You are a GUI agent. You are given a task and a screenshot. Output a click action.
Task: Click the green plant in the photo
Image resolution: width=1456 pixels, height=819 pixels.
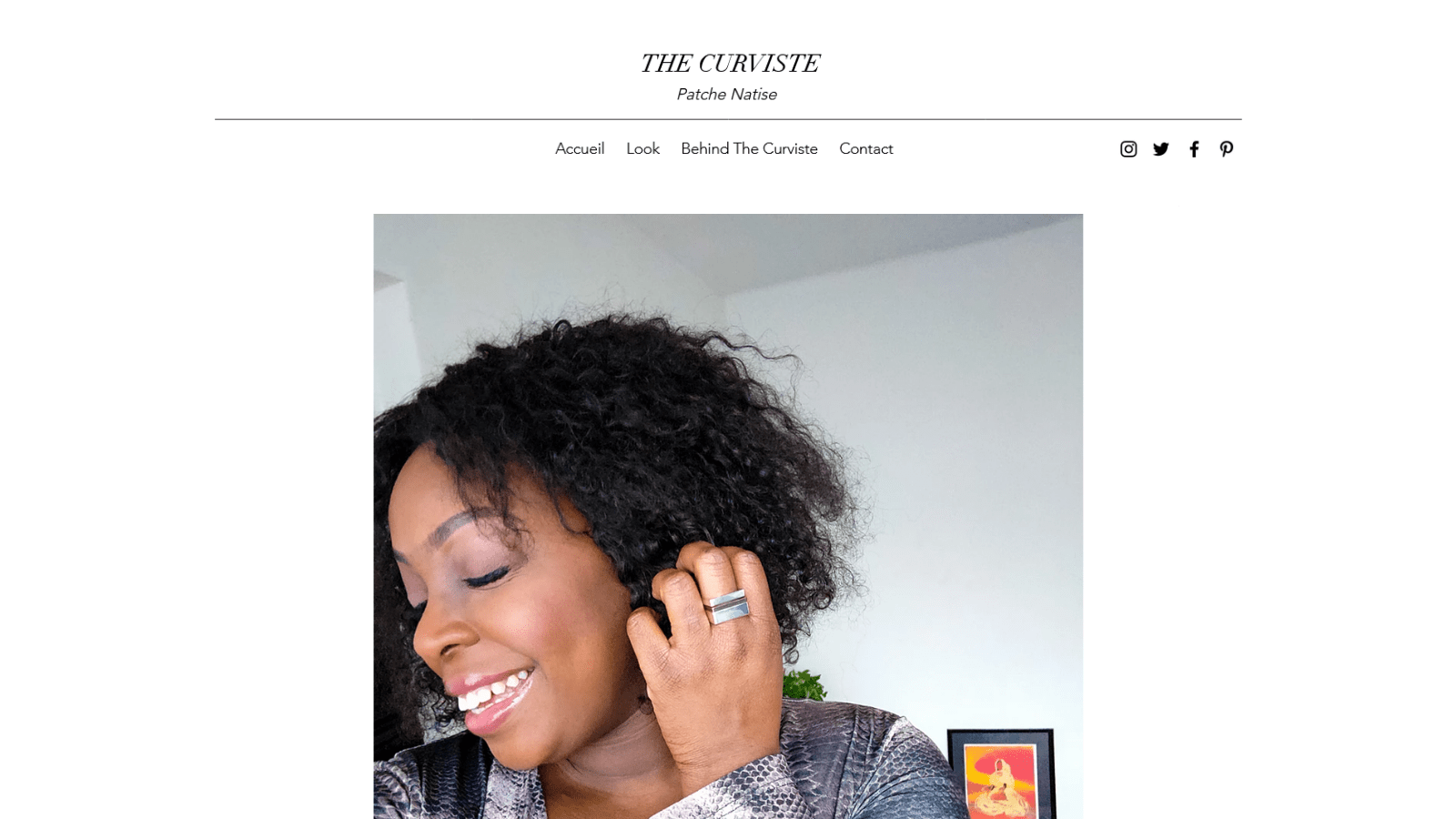click(804, 684)
